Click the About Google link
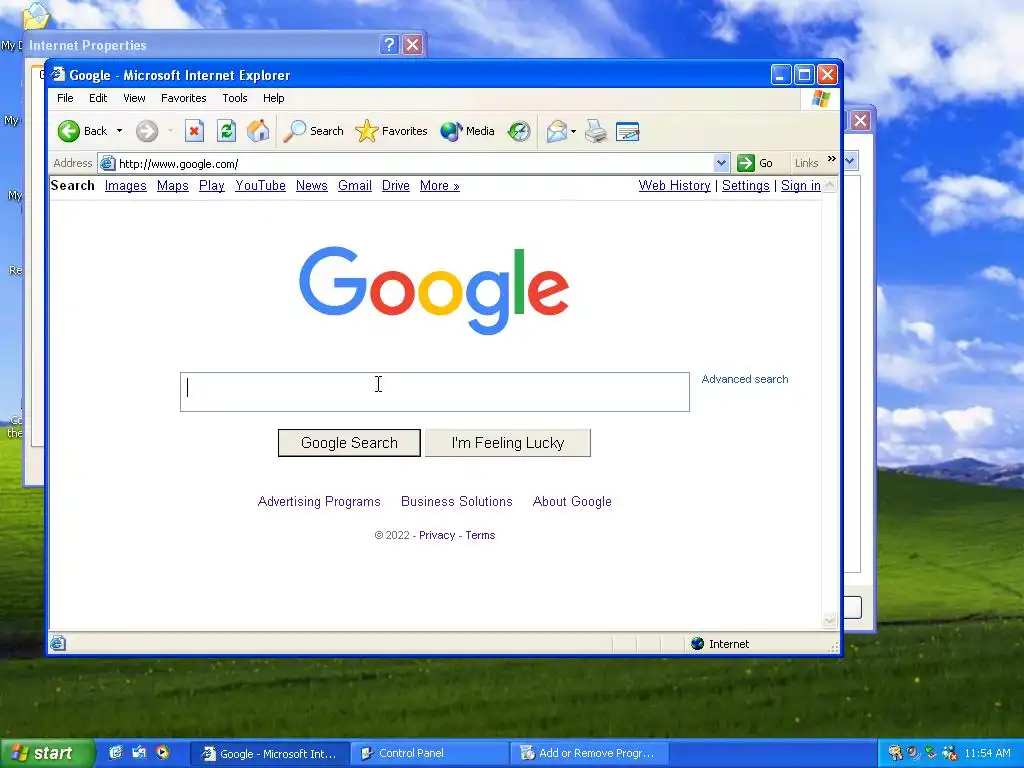This screenshot has height=768, width=1024. pos(572,502)
